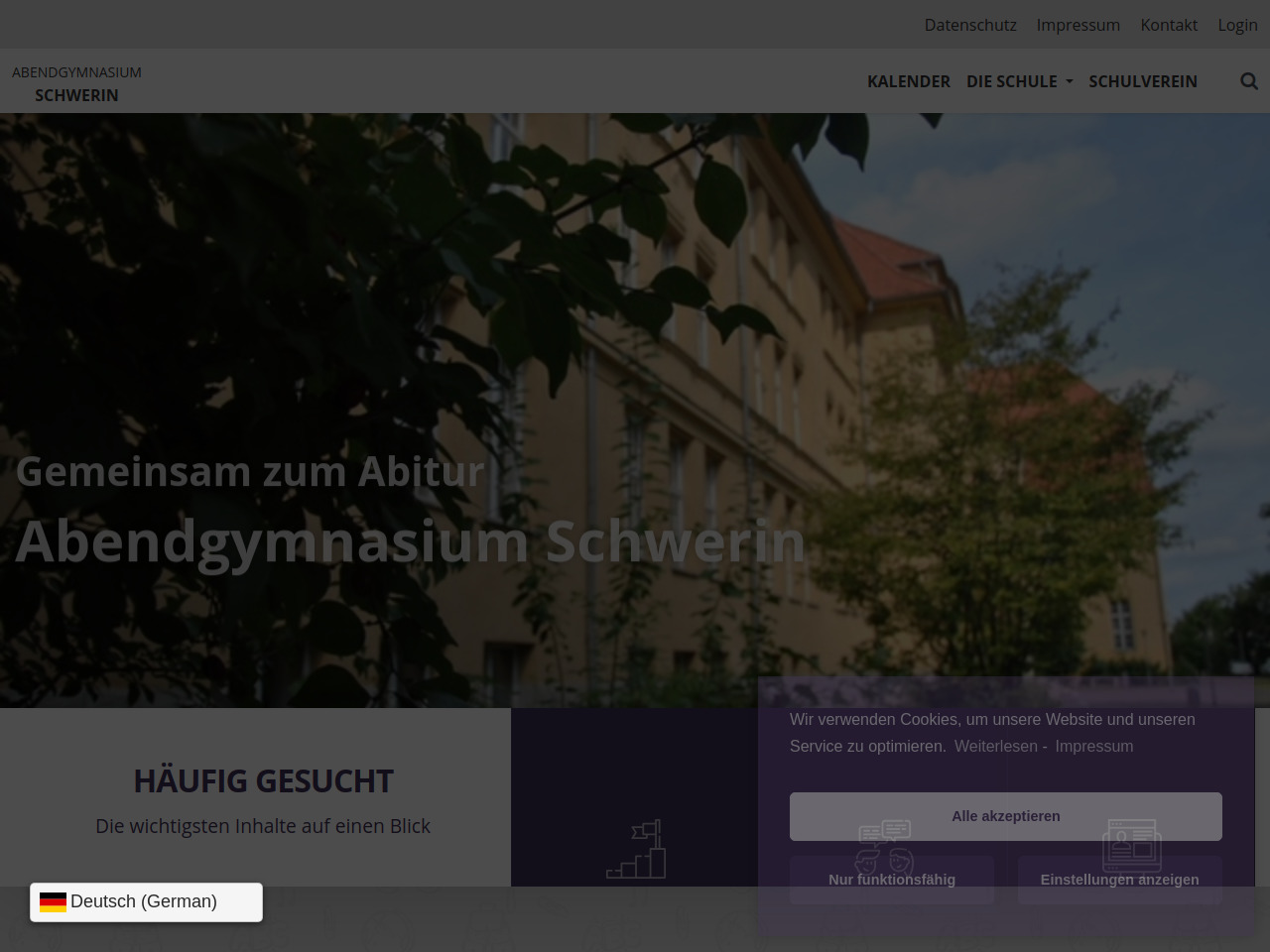Image resolution: width=1270 pixels, height=952 pixels.
Task: Open the Impressum link in top bar
Action: pos(1078,25)
